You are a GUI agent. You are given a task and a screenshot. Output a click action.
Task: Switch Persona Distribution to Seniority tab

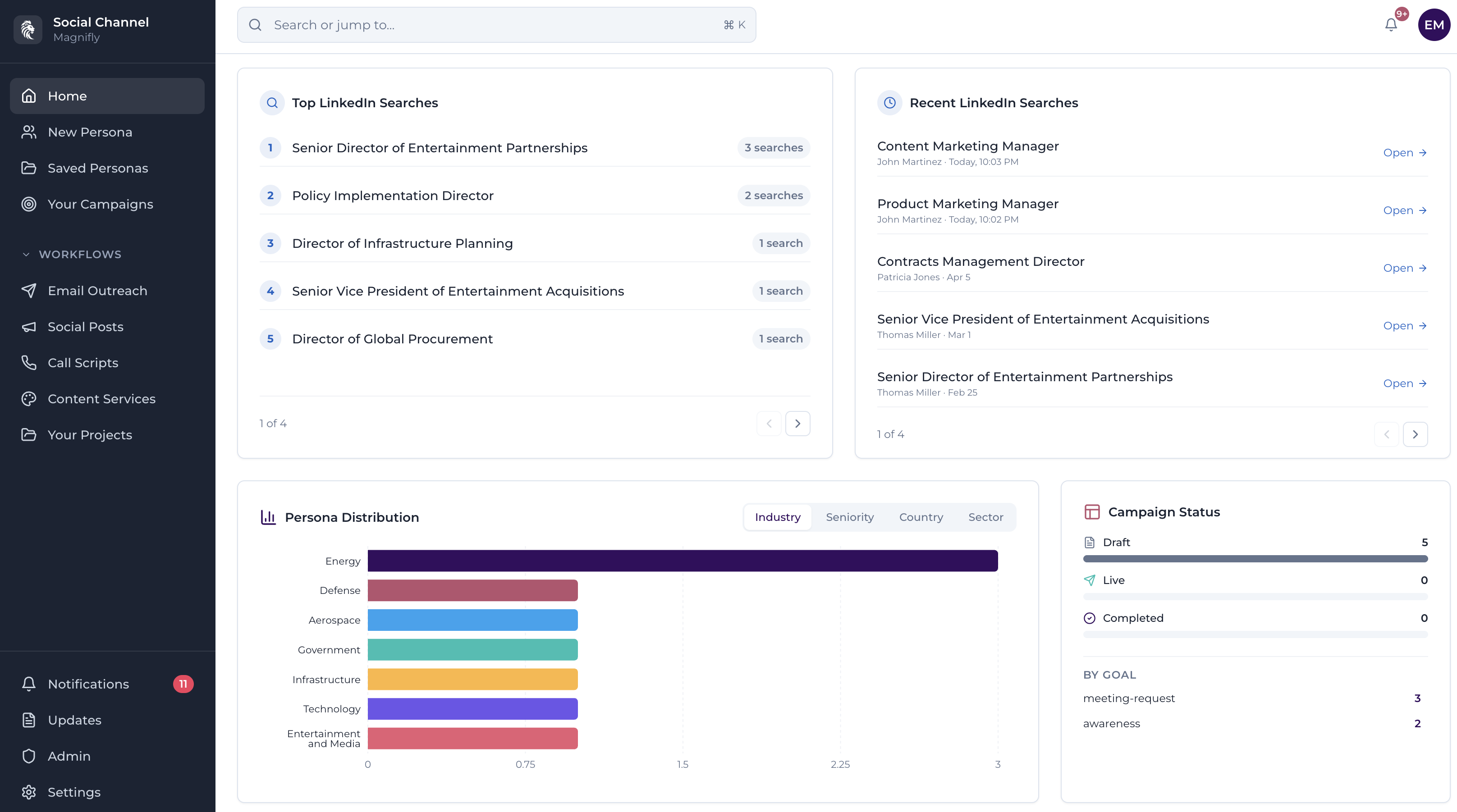click(849, 517)
